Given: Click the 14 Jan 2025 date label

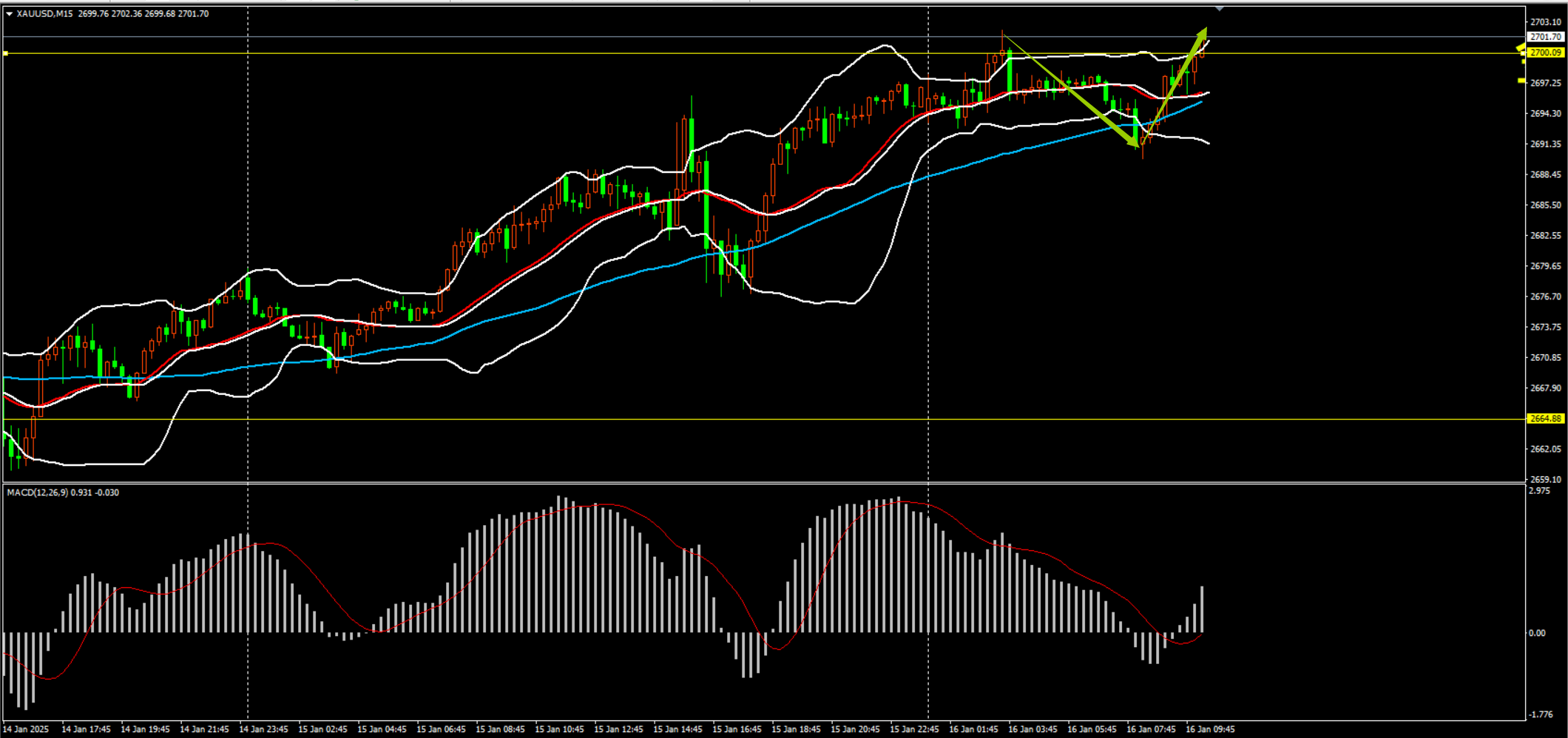Looking at the screenshot, I should click(27, 729).
